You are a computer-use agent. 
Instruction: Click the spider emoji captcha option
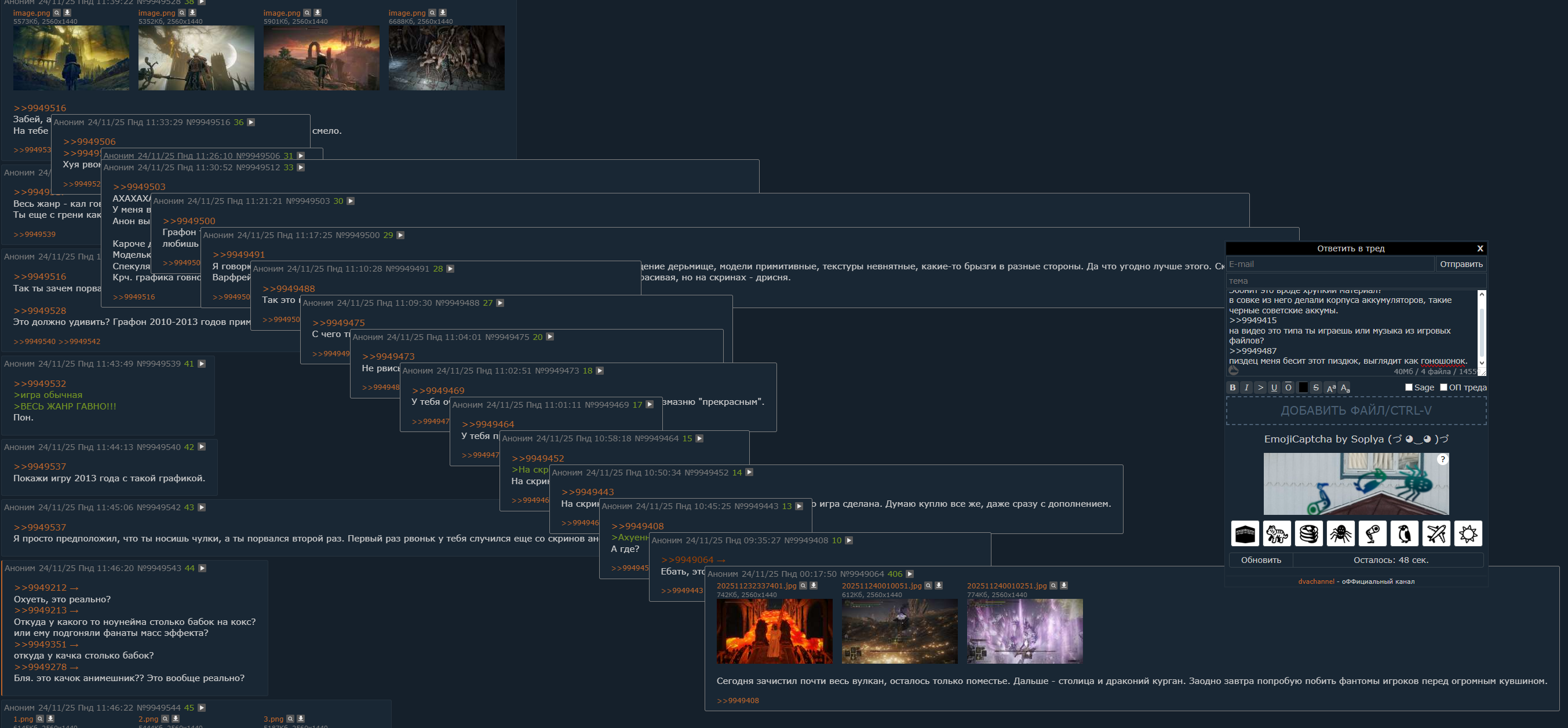pos(1340,533)
